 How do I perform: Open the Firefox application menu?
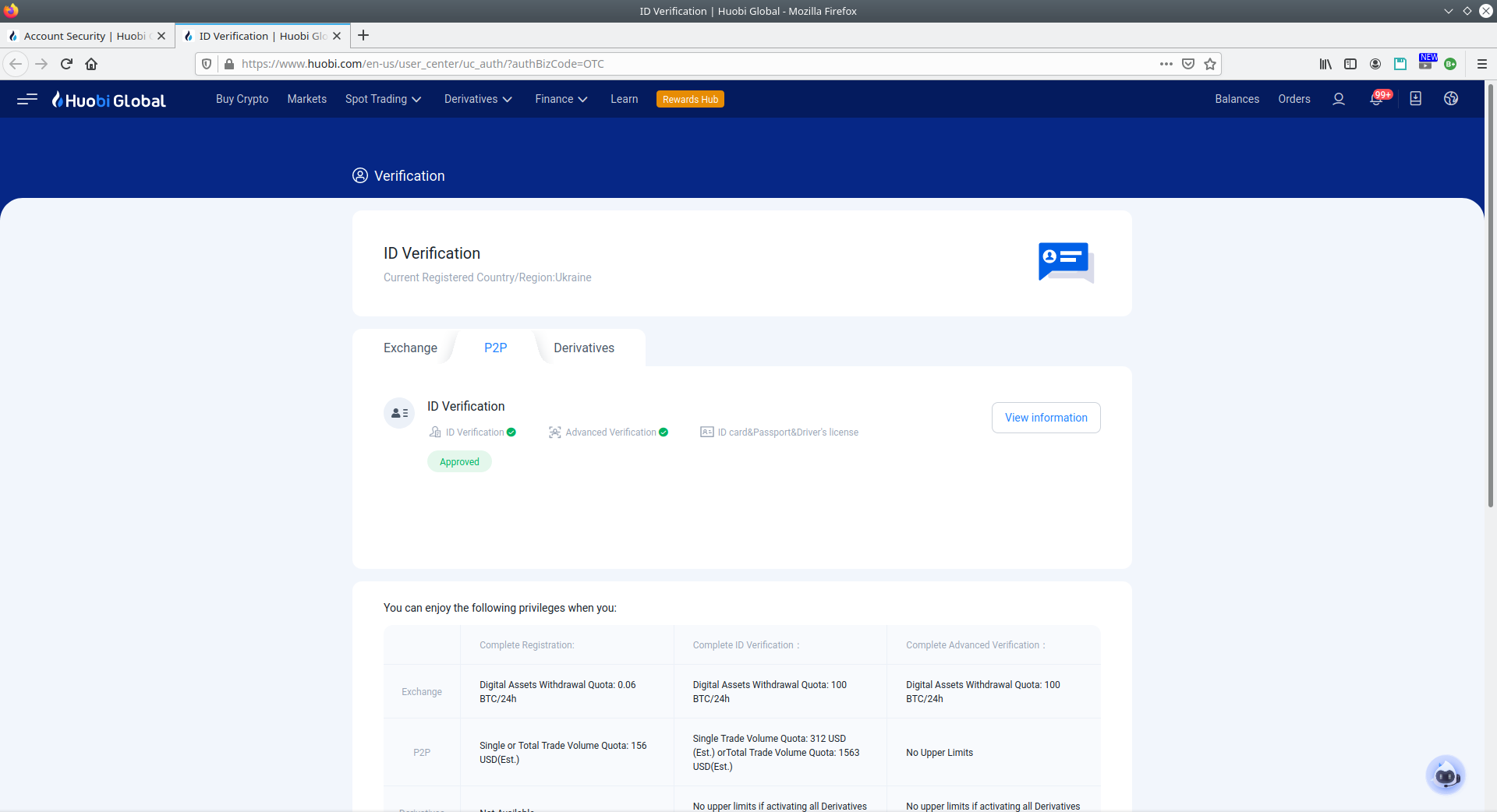[x=1482, y=64]
